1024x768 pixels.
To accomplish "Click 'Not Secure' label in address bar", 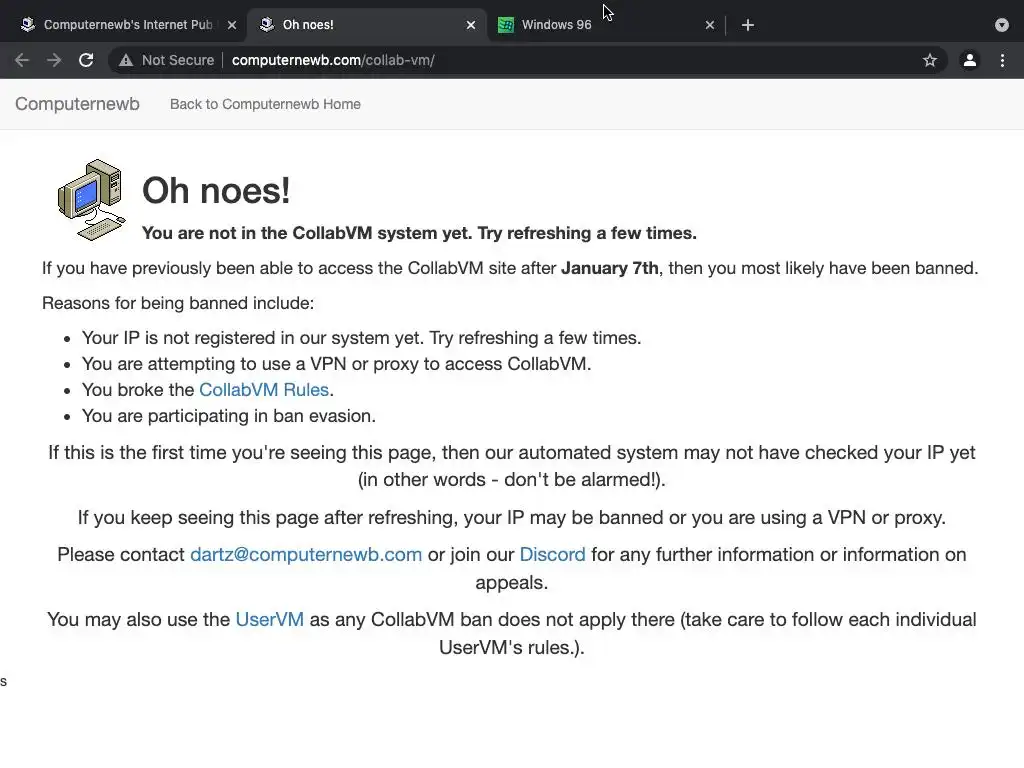I will pyautogui.click(x=178, y=60).
